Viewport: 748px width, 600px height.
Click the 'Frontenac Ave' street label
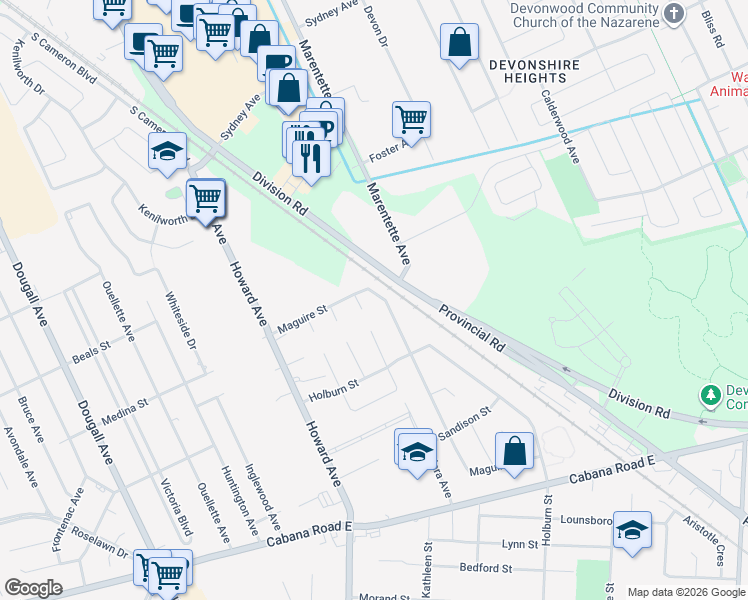68,520
